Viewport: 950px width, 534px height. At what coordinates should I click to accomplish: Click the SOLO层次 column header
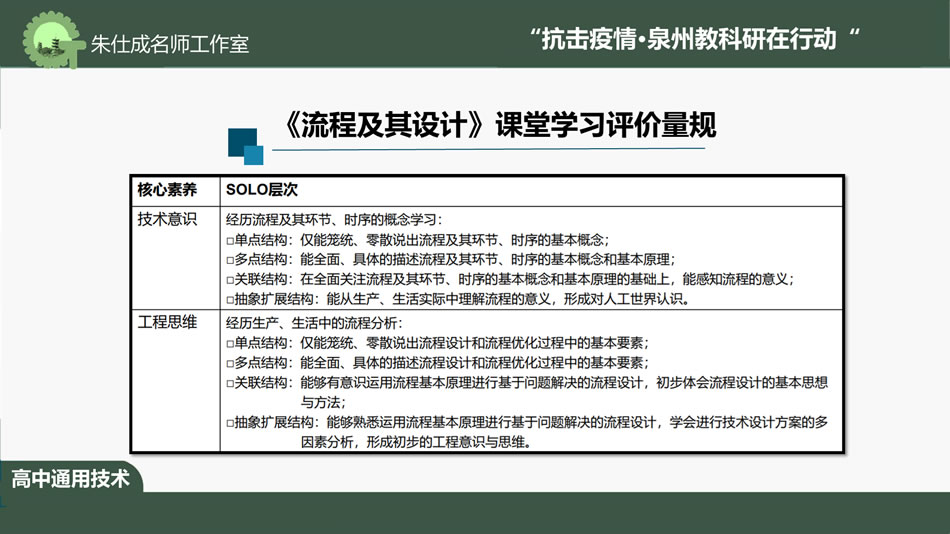click(262, 190)
